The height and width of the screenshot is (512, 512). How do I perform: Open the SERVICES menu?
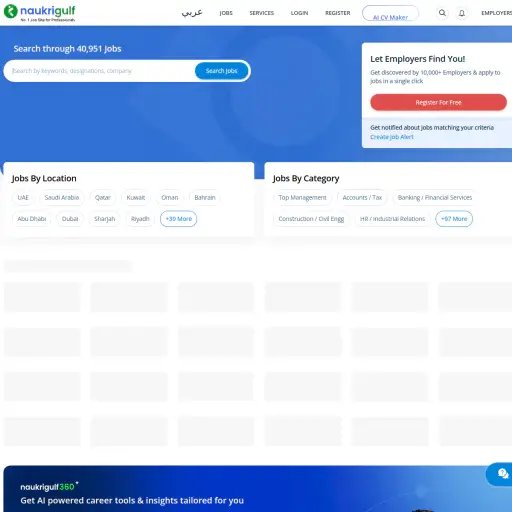[262, 13]
